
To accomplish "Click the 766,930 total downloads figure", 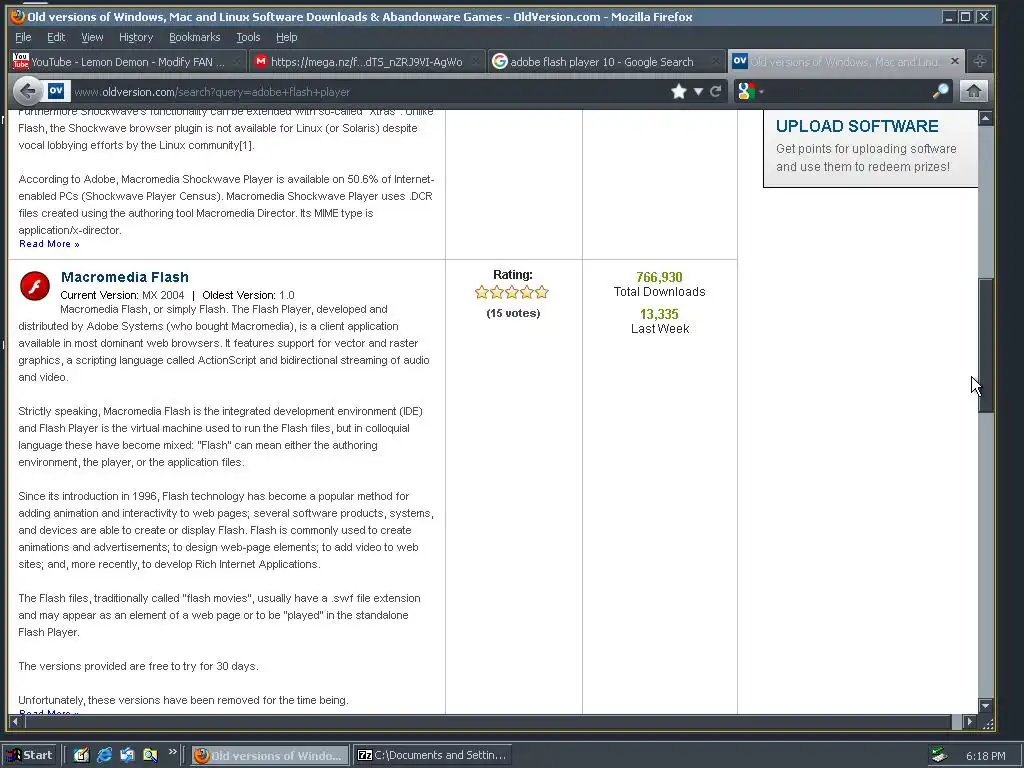I will click(x=659, y=278).
